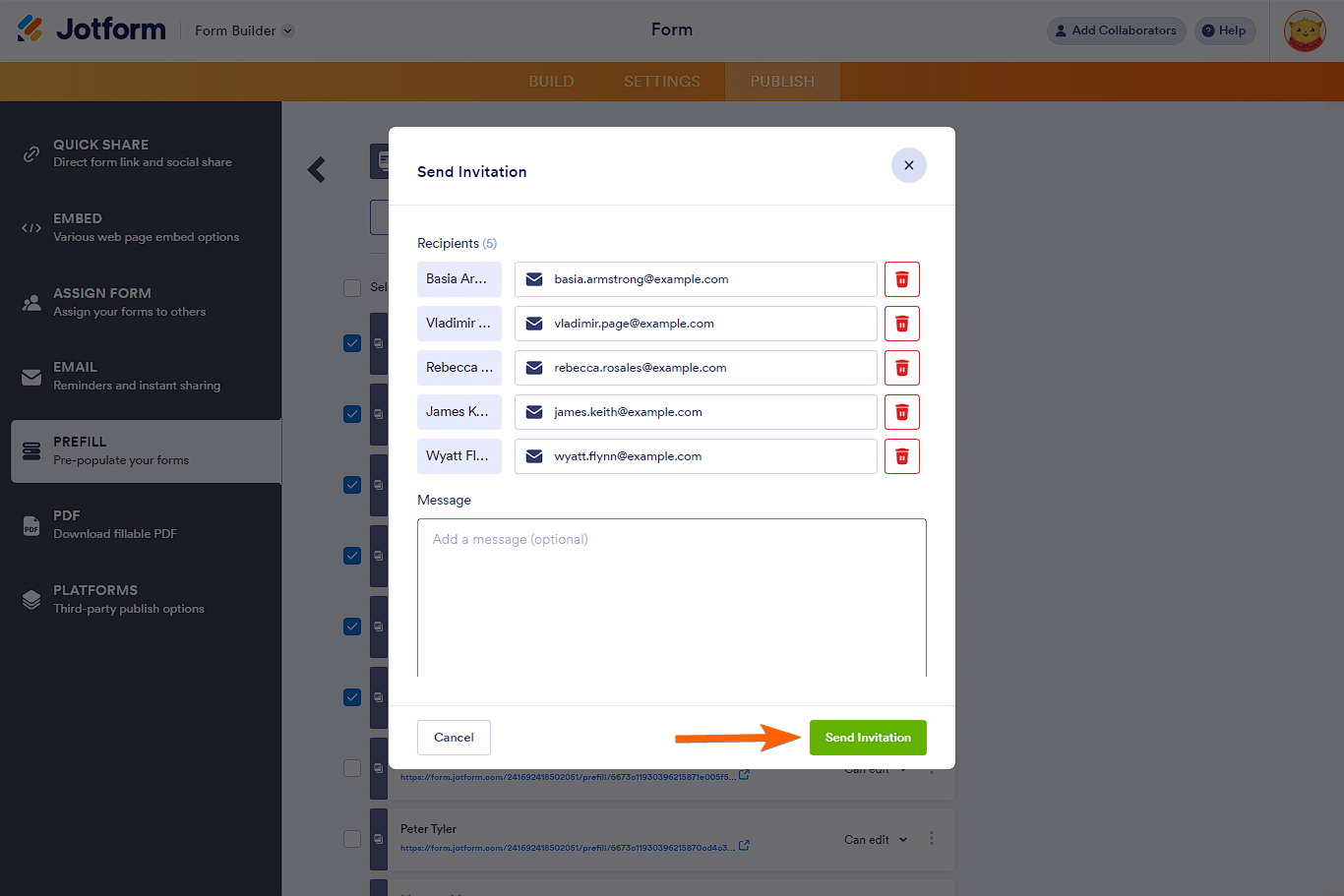Click the Send Invitation button

point(868,738)
